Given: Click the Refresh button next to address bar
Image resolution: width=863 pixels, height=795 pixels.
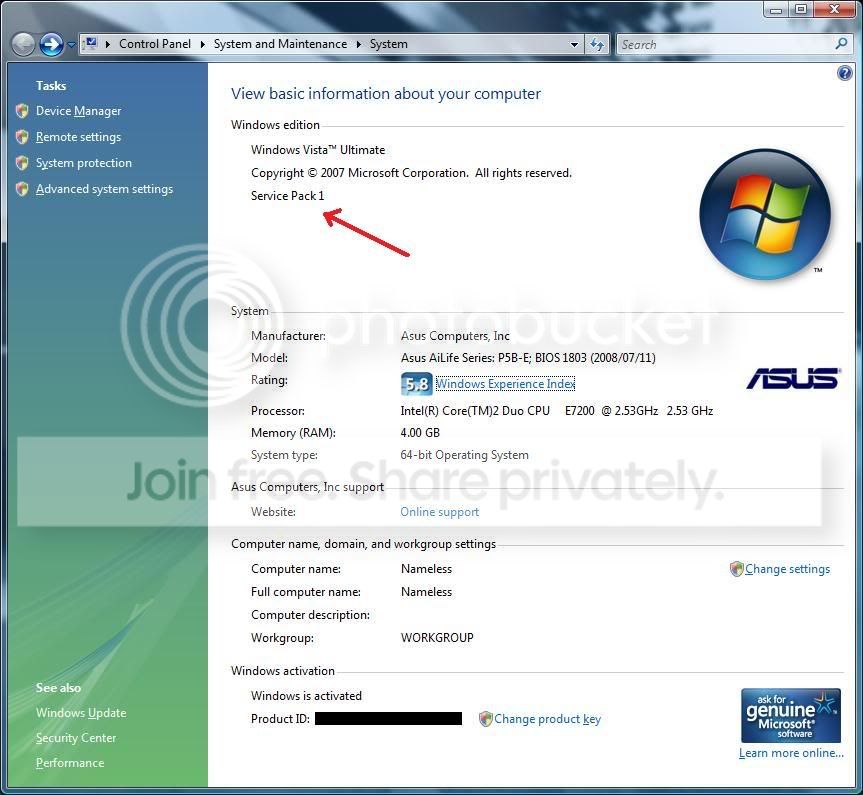Looking at the screenshot, I should coord(597,45).
